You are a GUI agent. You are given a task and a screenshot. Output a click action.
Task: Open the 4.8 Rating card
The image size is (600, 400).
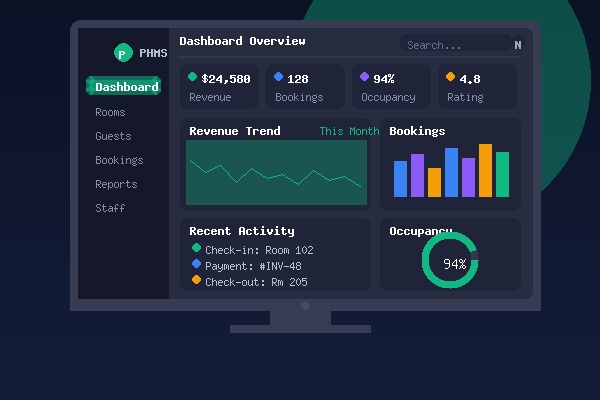click(x=478, y=87)
